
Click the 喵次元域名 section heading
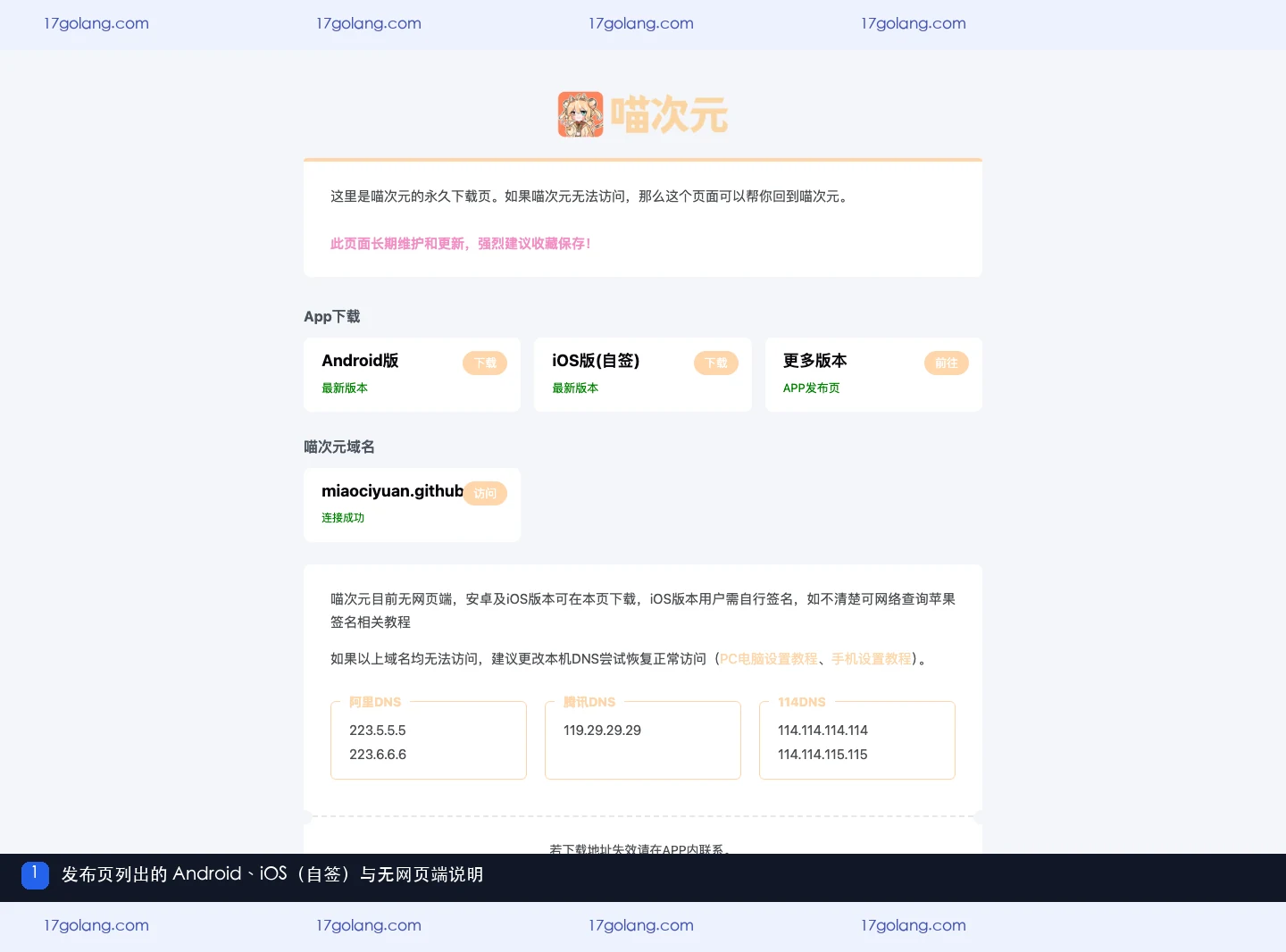339,447
